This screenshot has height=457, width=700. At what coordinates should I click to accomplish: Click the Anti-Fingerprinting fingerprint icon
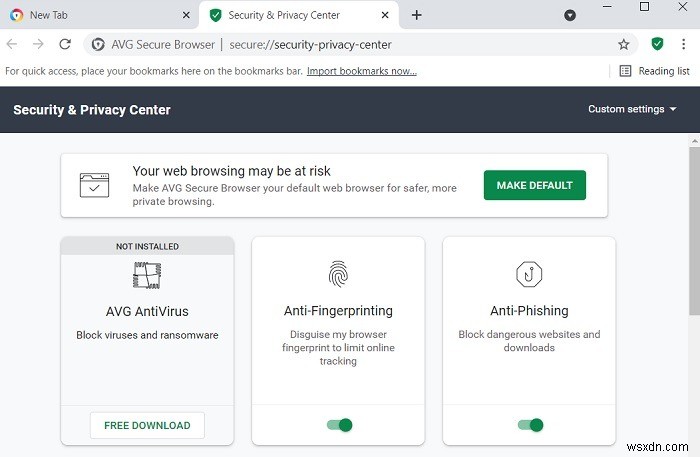click(338, 274)
